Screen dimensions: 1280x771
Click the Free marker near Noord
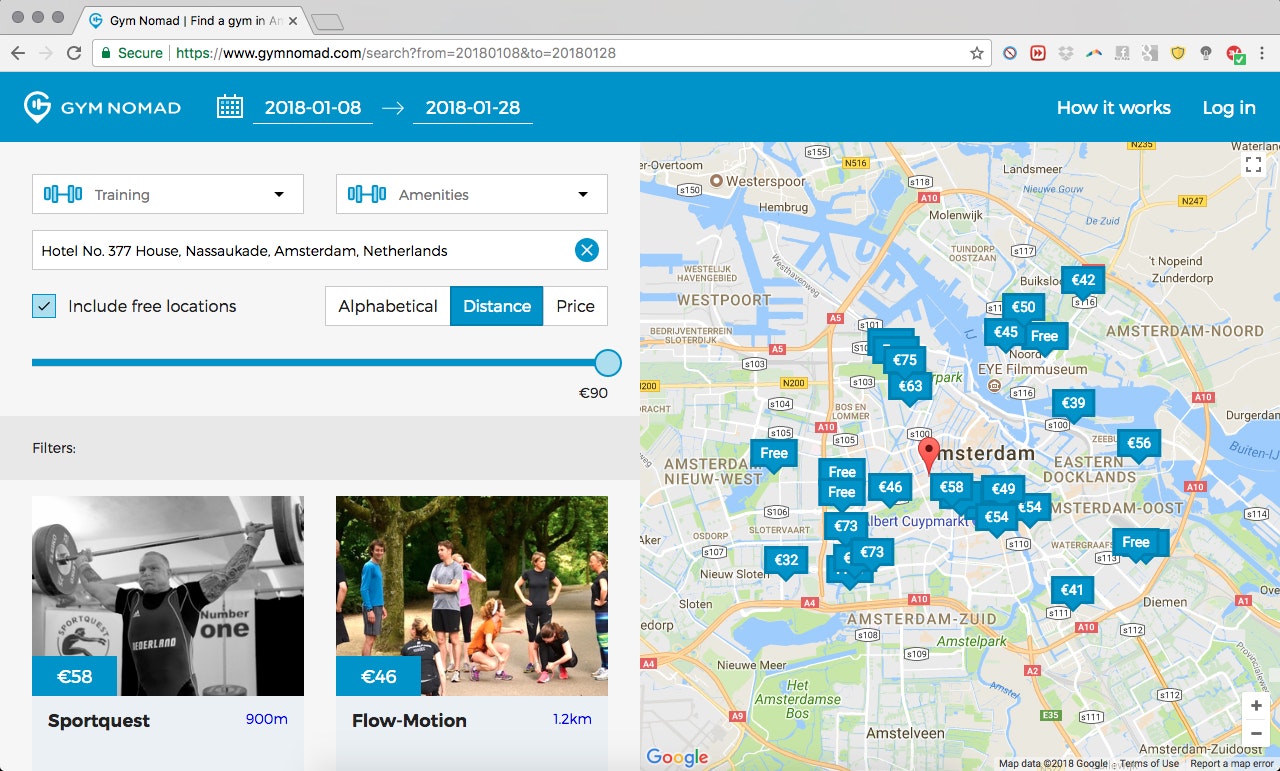pos(1044,337)
